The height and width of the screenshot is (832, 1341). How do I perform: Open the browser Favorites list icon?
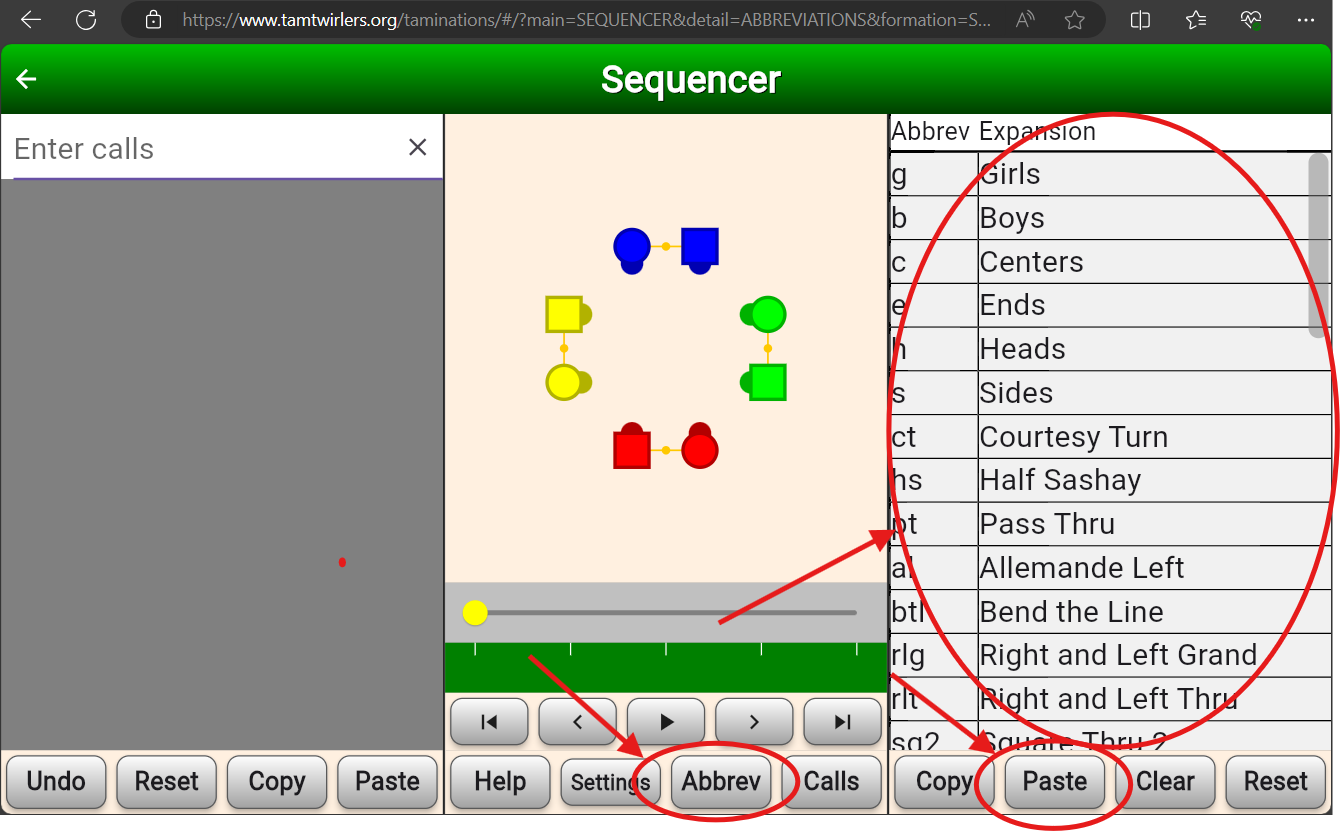coord(1195,20)
